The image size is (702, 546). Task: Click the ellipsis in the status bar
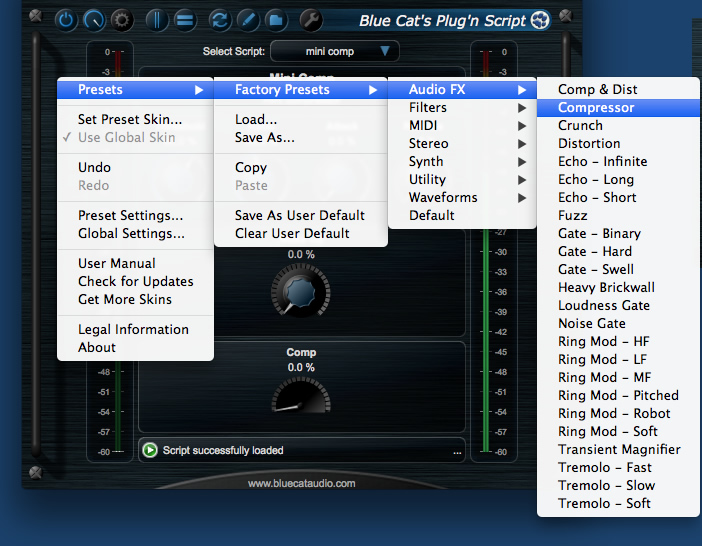[457, 452]
